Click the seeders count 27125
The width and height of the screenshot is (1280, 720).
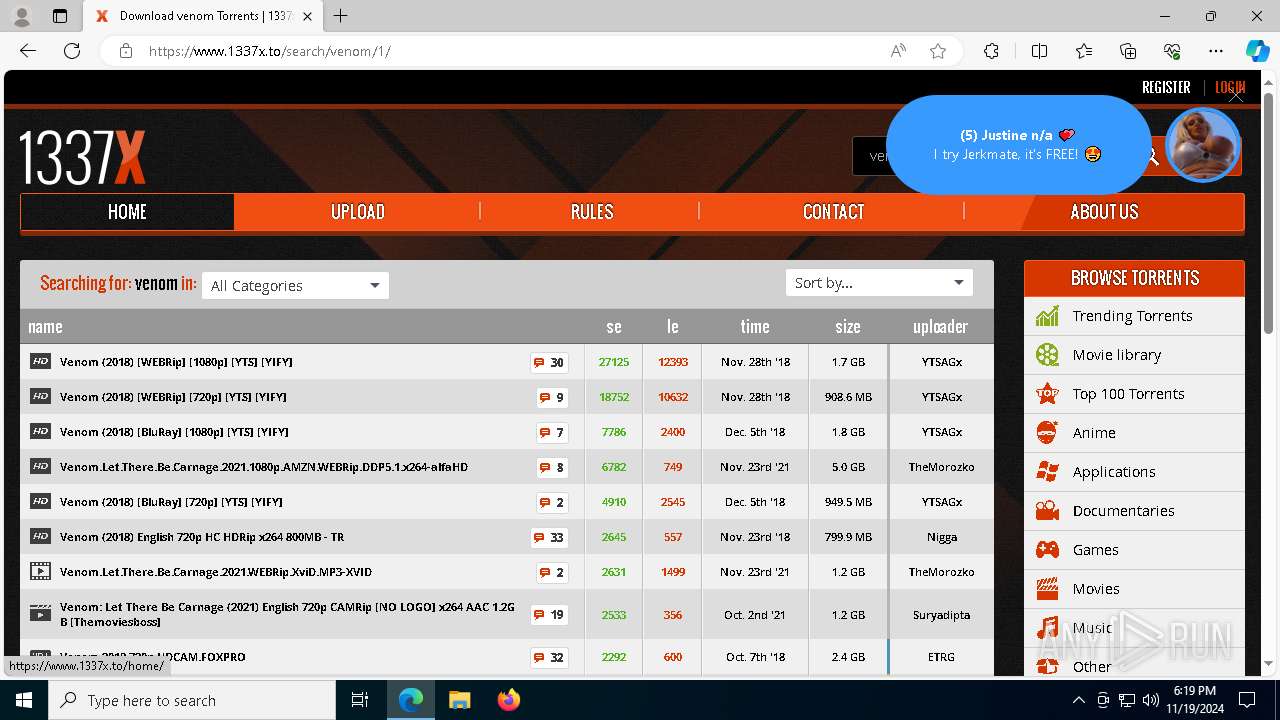[614, 362]
